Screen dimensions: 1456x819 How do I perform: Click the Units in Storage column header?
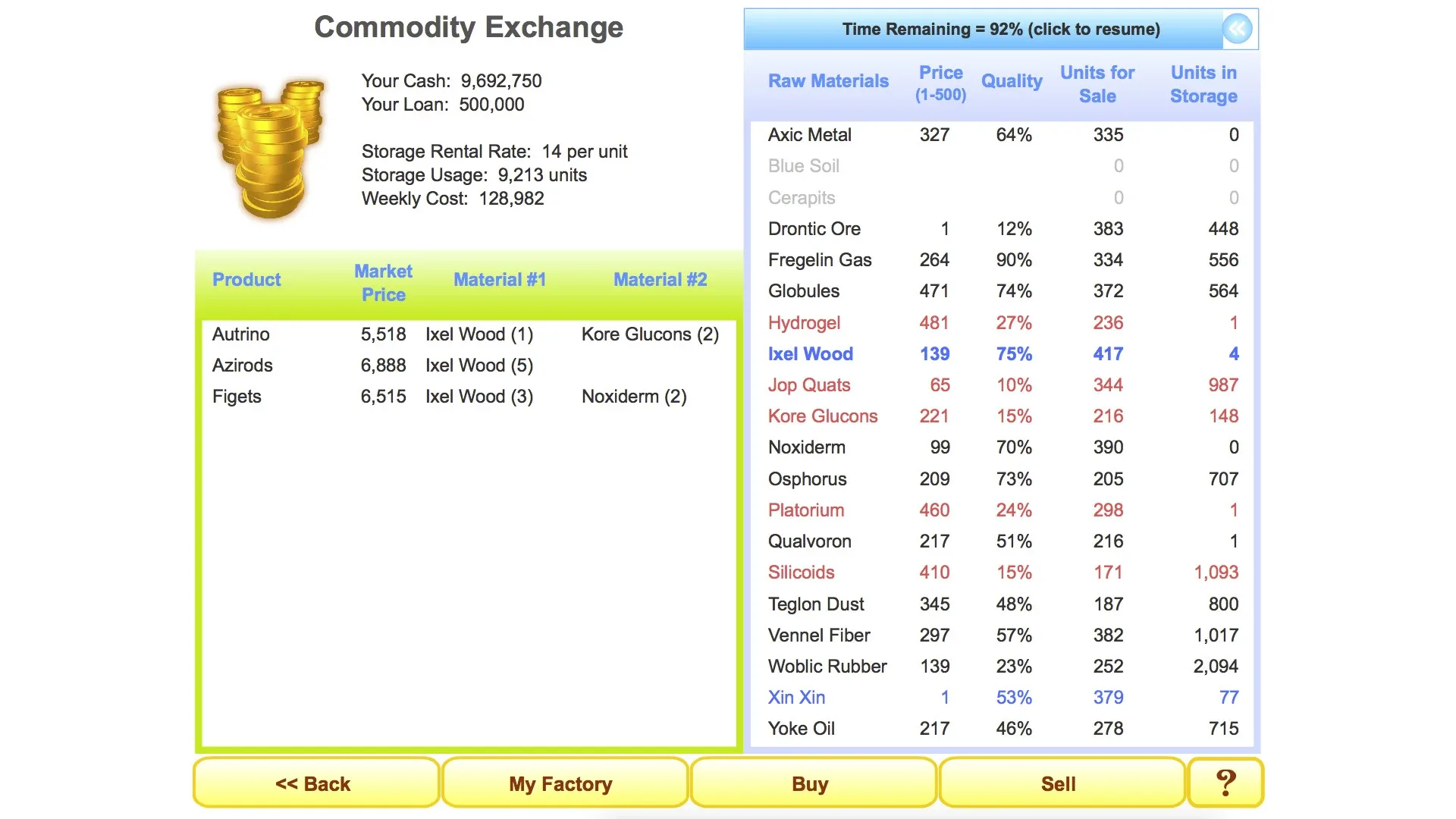[1203, 84]
